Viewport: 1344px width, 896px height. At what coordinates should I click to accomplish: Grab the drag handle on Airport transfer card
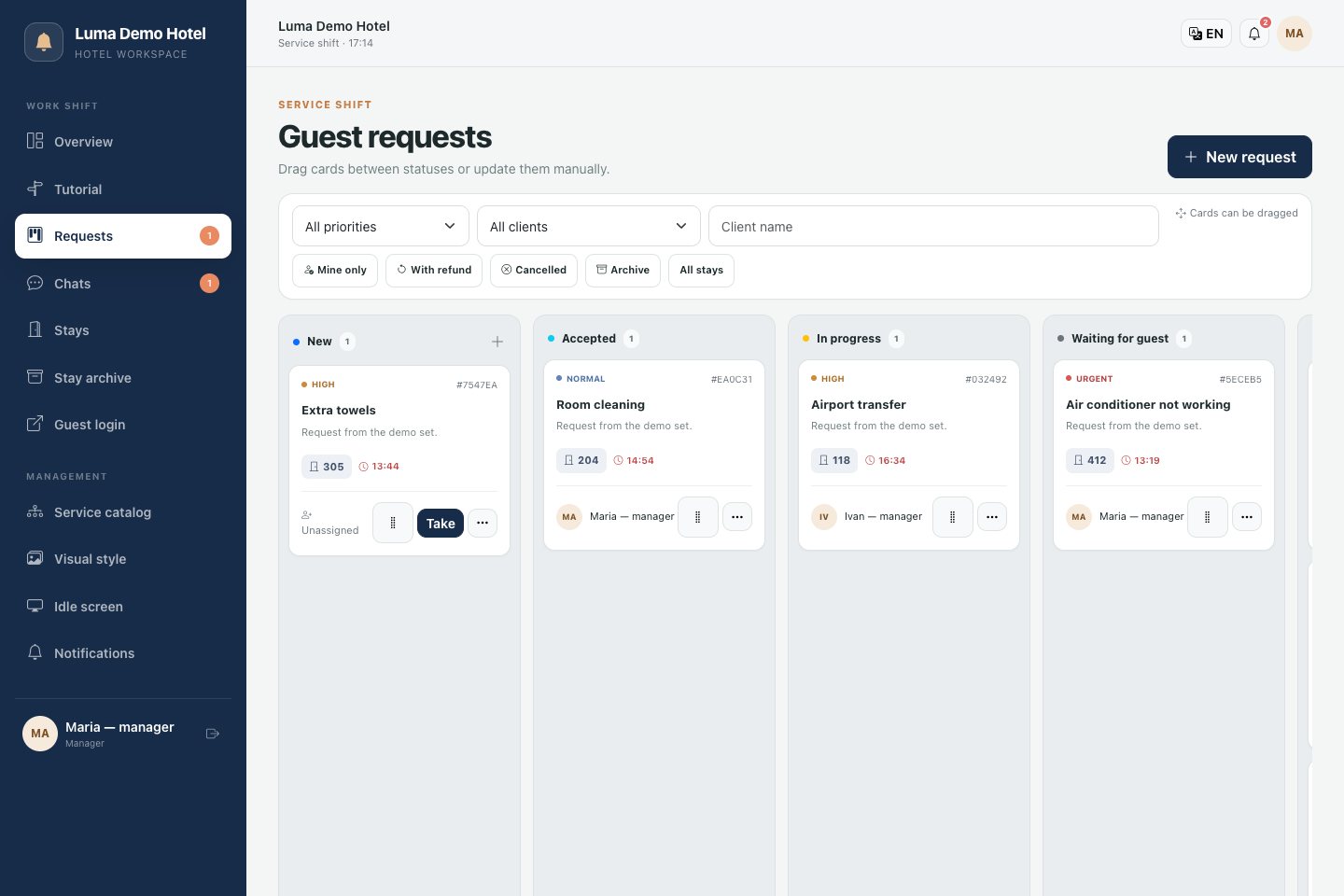coord(953,517)
